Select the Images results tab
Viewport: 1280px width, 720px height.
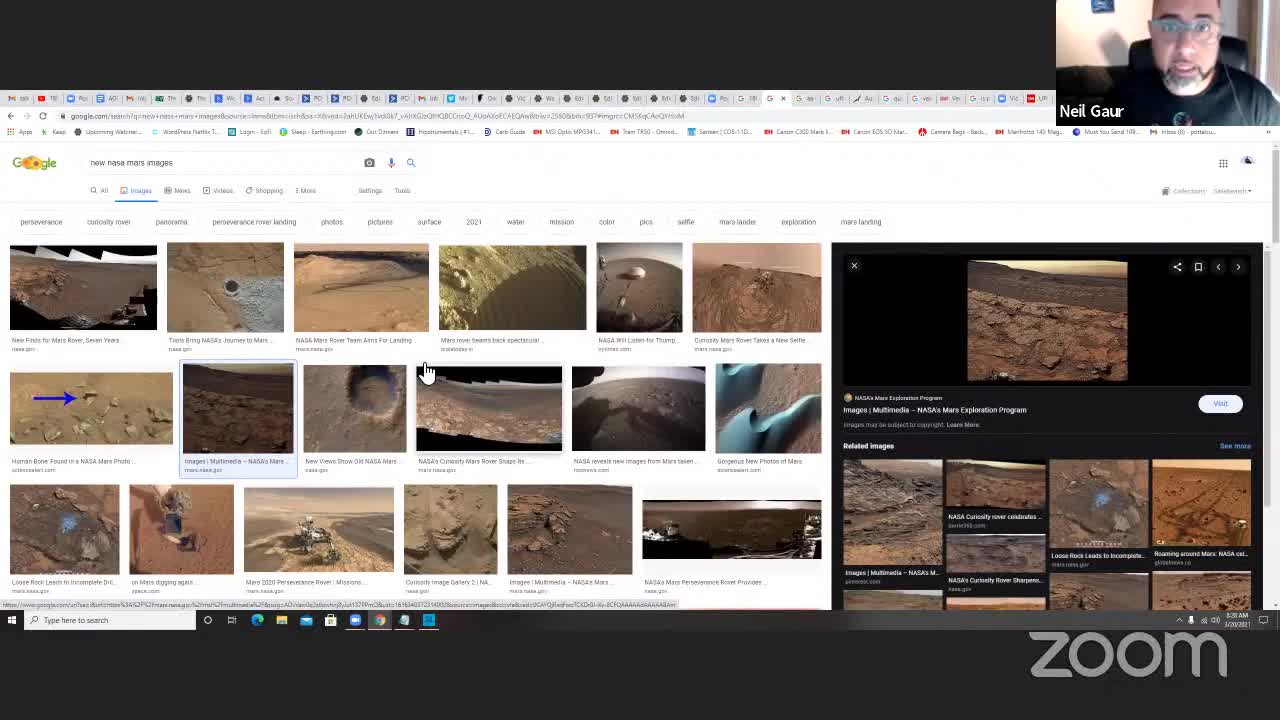pos(136,191)
